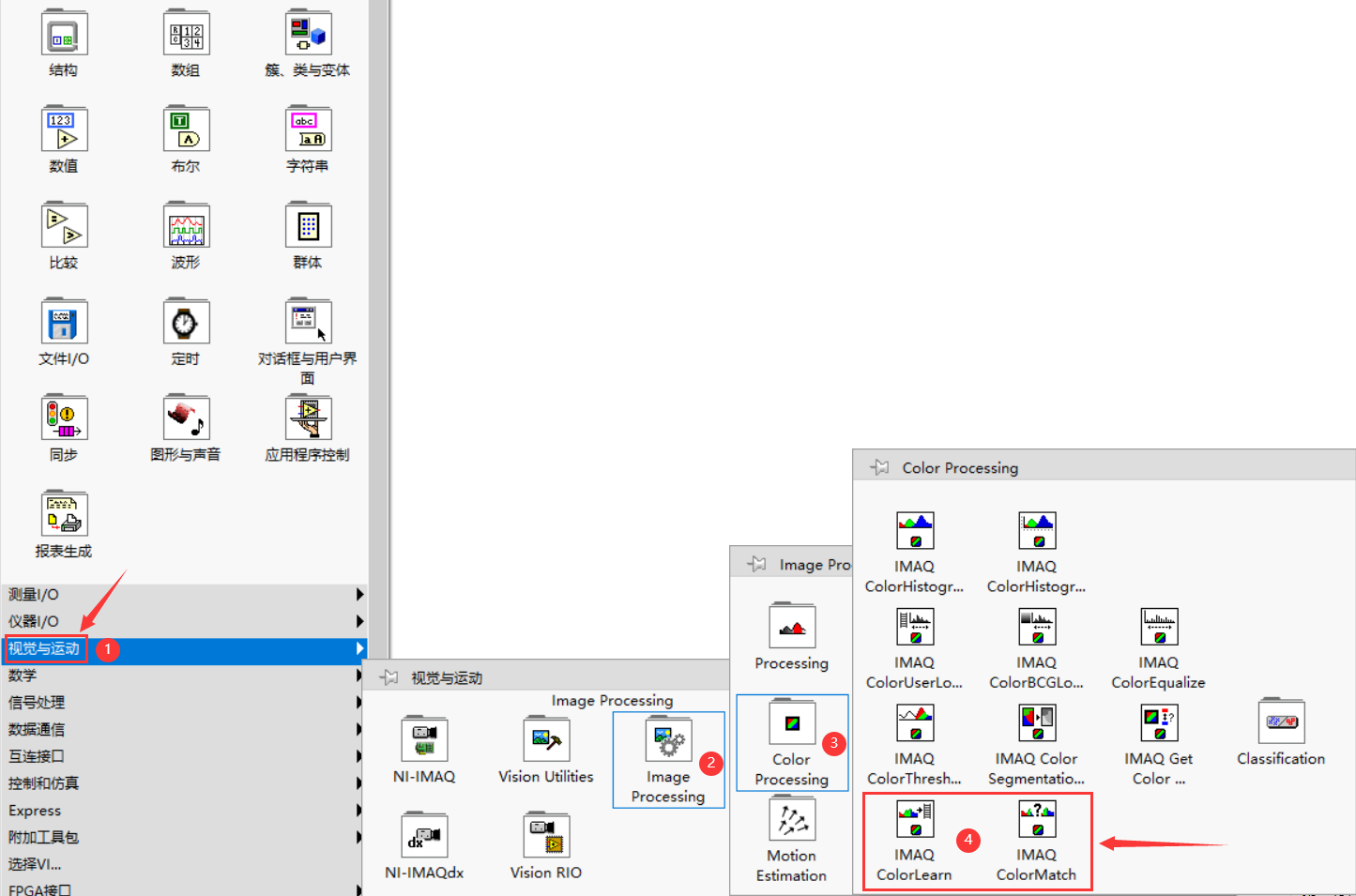Open the 数组 (Array) palette icon
The height and width of the screenshot is (896, 1356).
tap(186, 34)
